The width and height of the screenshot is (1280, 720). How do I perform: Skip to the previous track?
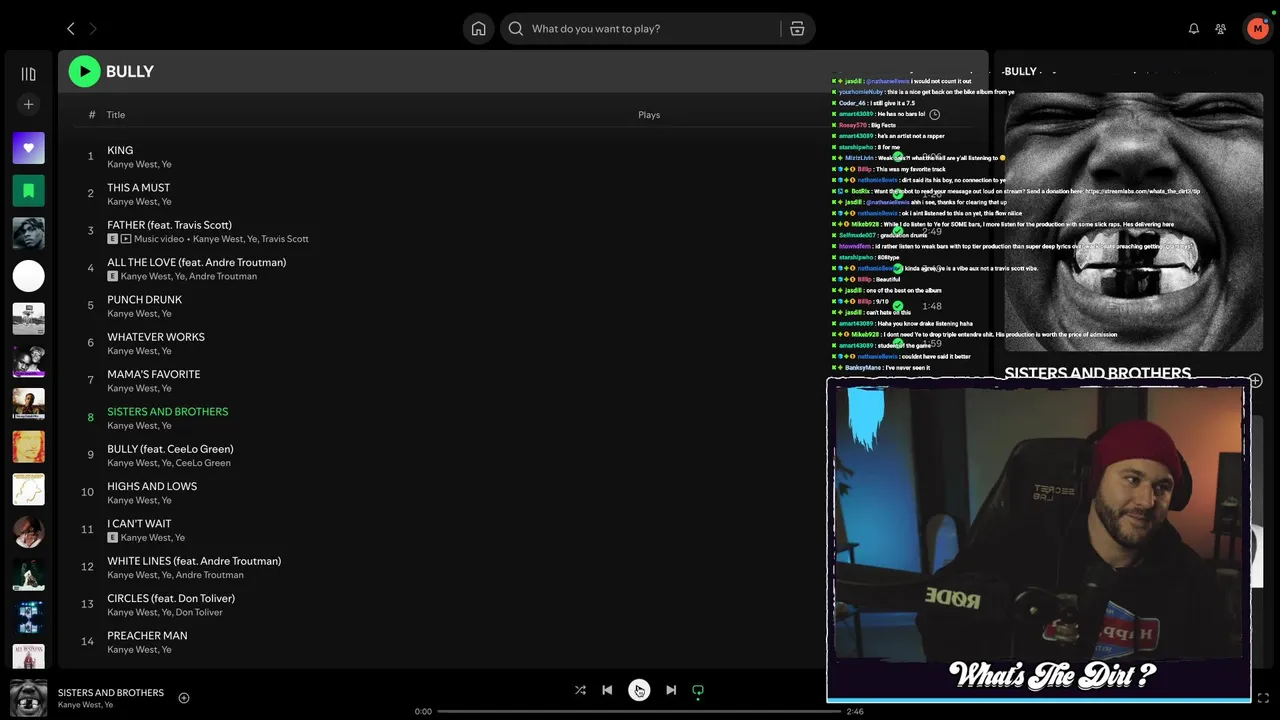607,690
